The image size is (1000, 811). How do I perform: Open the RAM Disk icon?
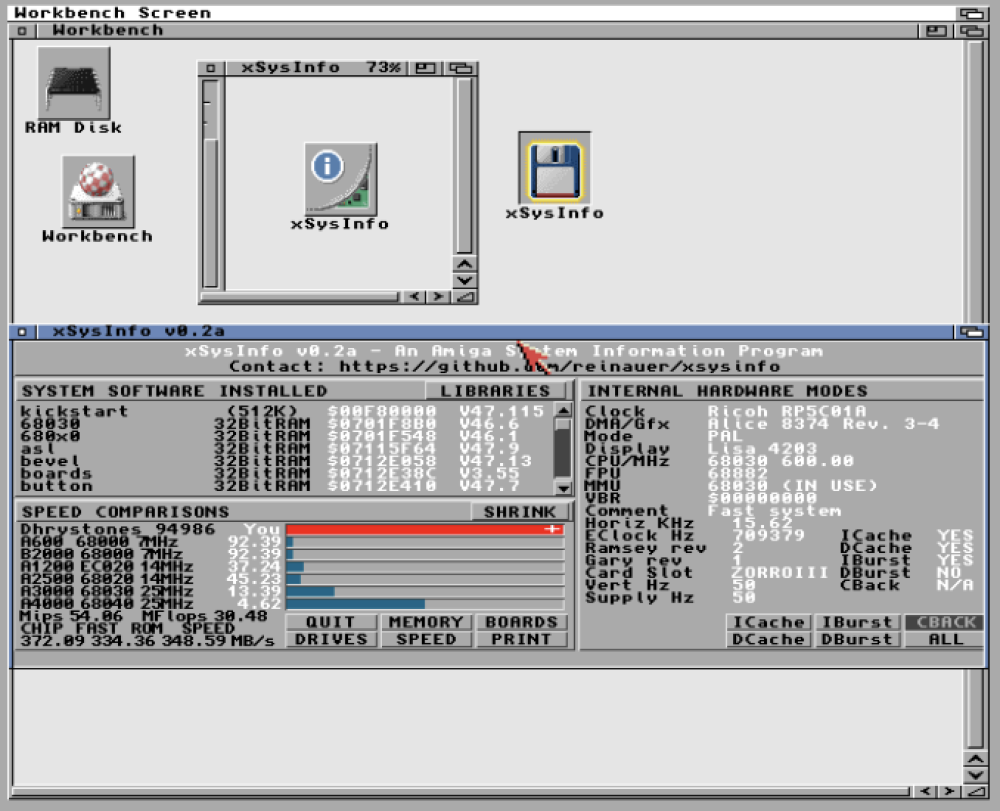tap(74, 85)
